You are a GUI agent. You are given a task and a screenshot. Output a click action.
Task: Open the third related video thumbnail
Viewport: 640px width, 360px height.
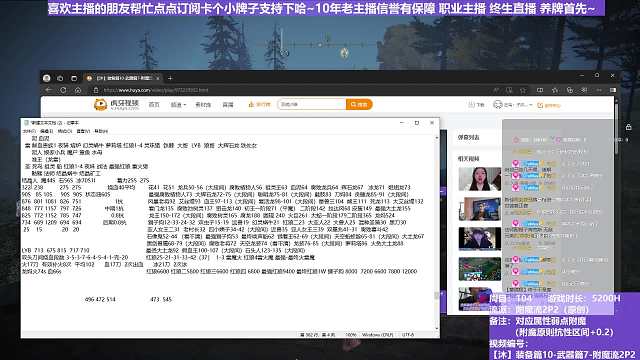coord(480,239)
